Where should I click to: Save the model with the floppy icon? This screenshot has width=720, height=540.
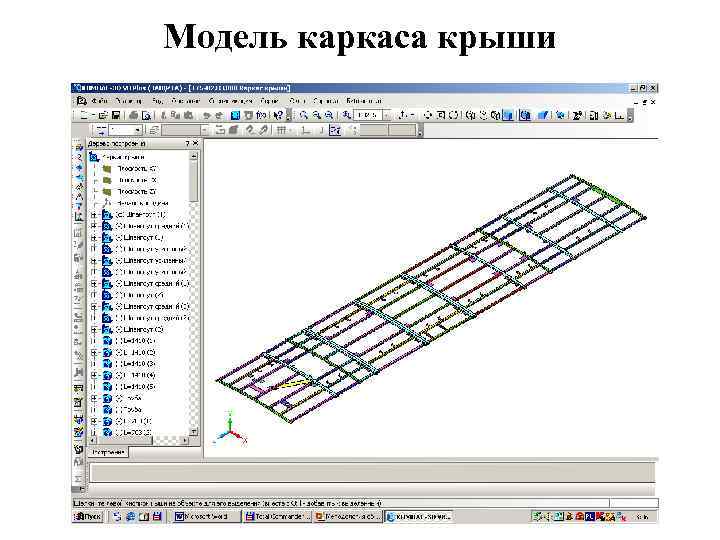pos(116,115)
